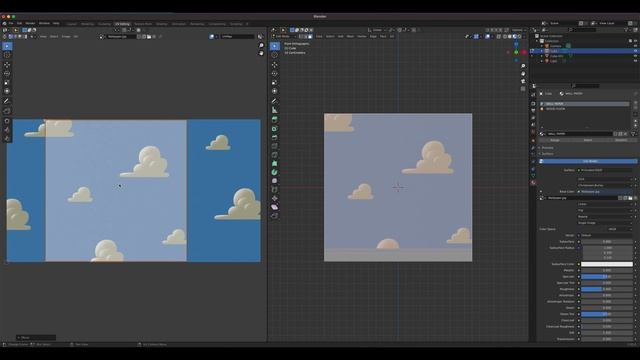Click the material Deselect button

(x=621, y=140)
